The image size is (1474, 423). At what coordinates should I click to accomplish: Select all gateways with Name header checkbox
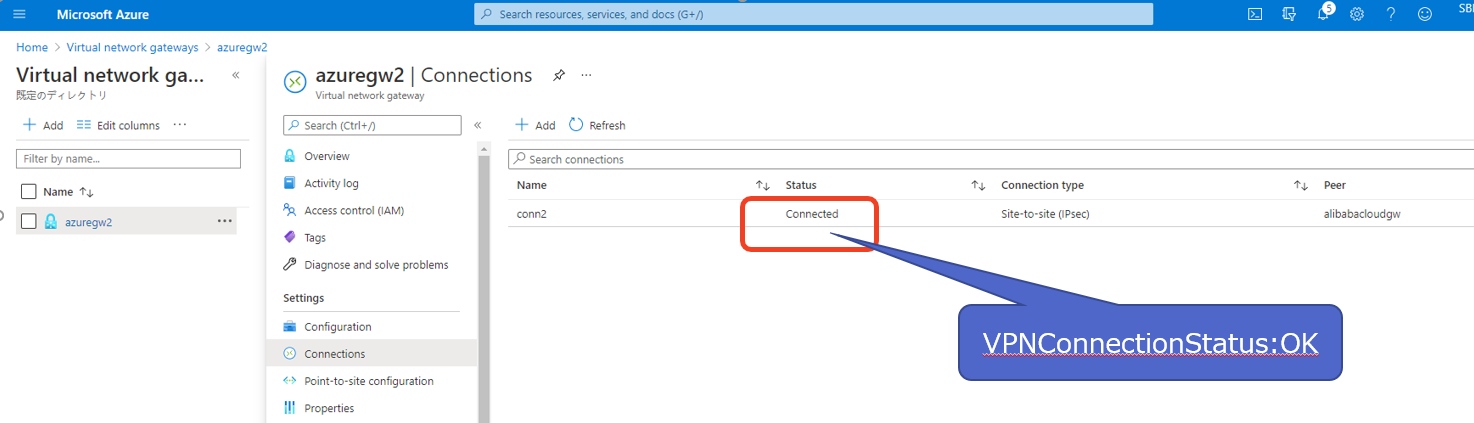pos(28,192)
